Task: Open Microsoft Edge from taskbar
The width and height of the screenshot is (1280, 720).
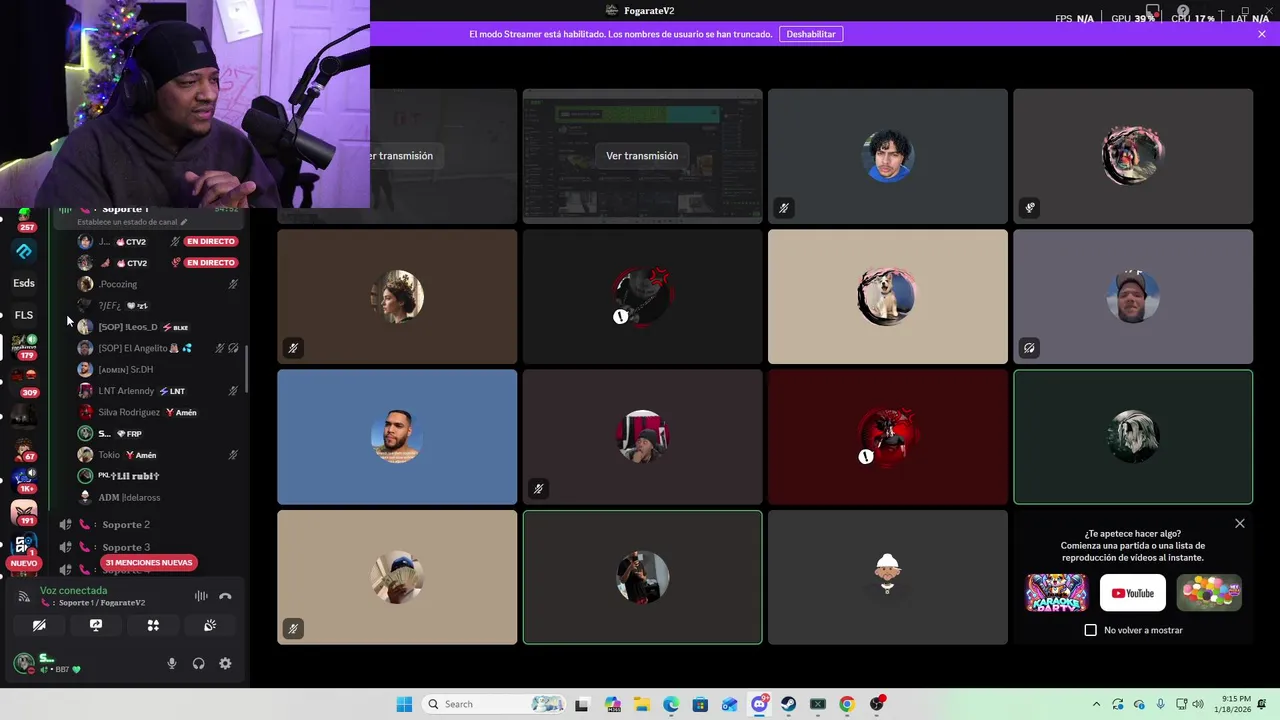Action: coord(671,704)
